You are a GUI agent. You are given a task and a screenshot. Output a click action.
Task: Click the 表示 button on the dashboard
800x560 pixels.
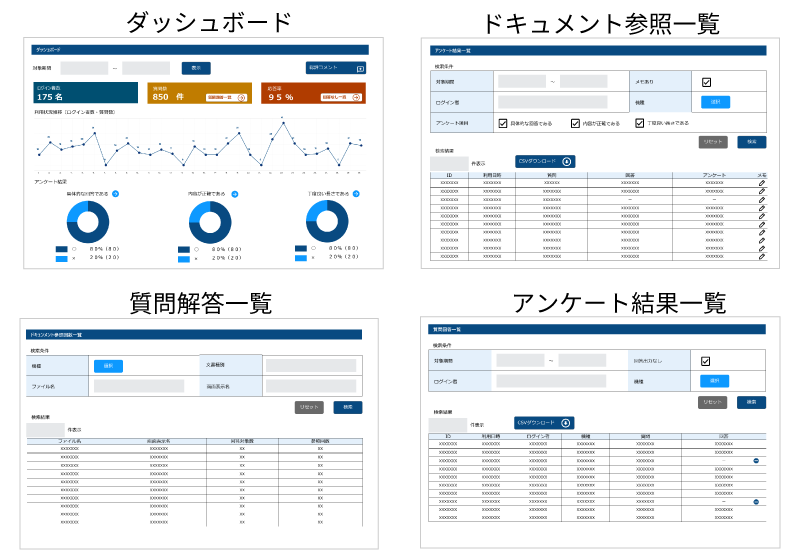[196, 68]
